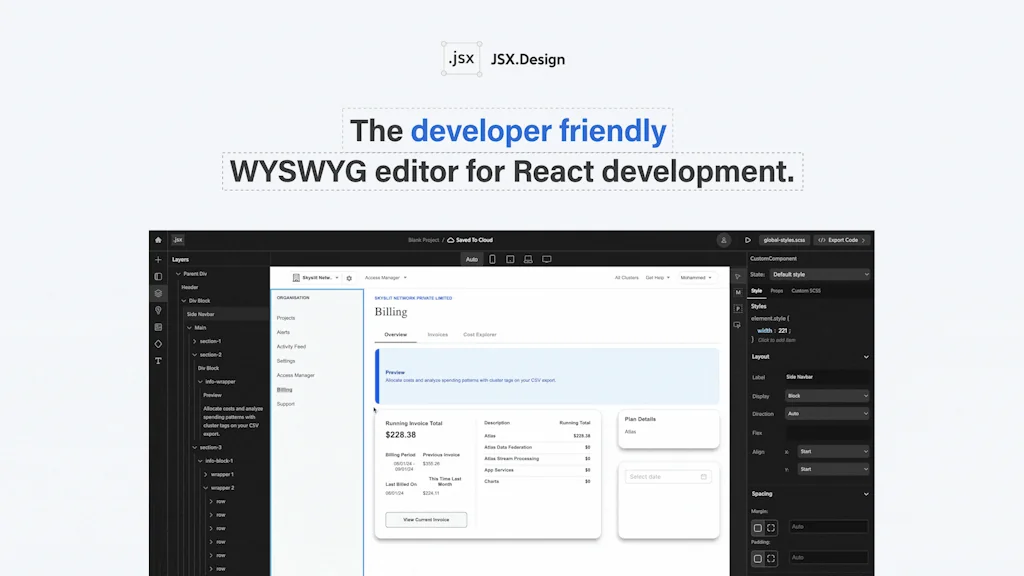Click the plus icon to add an element
Screen dimensions: 1024x576
157,258
